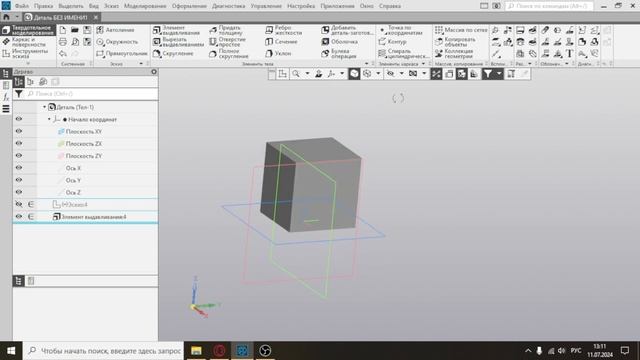640x360 pixels.
Task: Expand Элементы каркаса panel arrow
Action: click(x=423, y=64)
